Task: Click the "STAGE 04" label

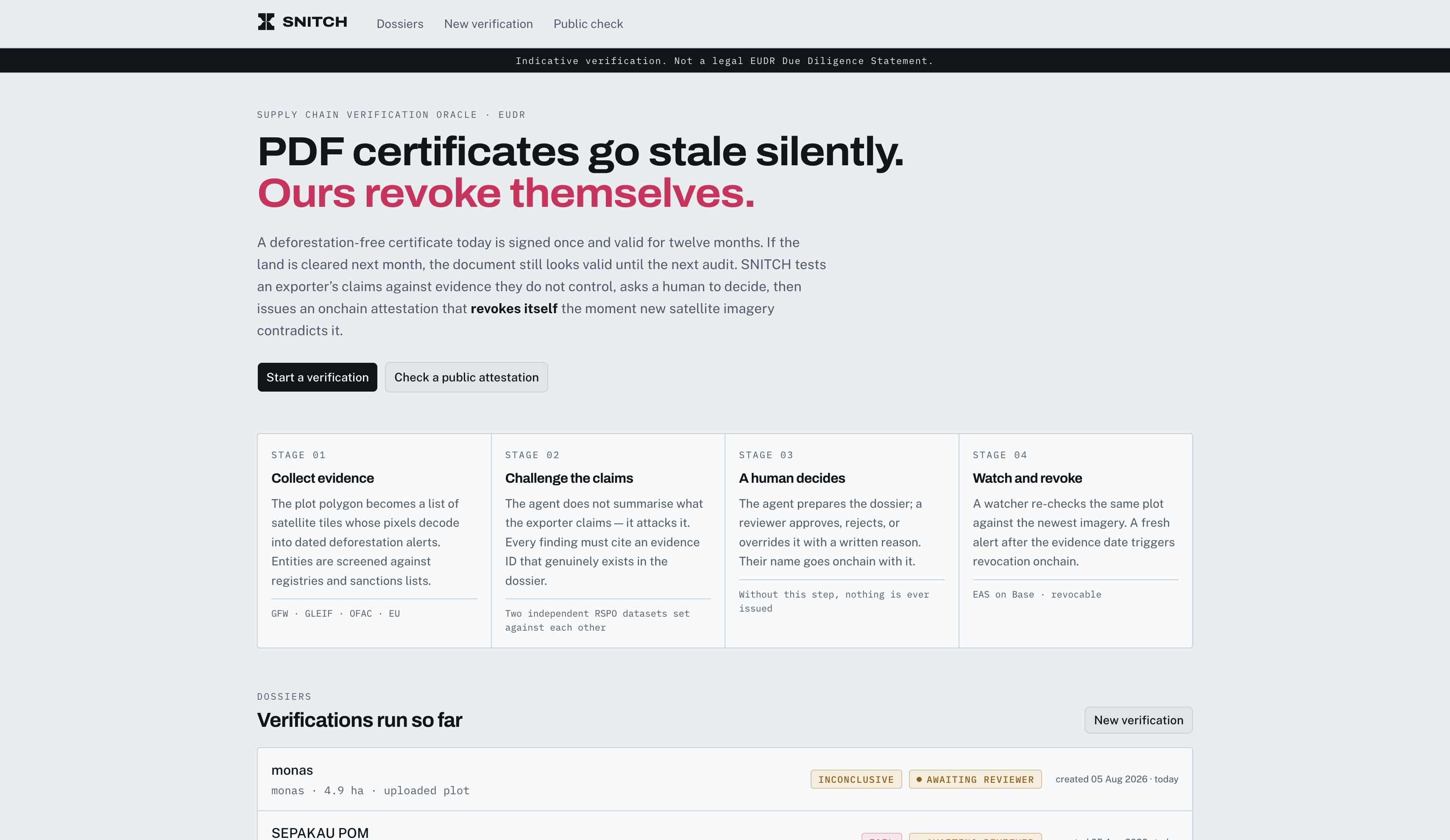Action: [x=1000, y=455]
